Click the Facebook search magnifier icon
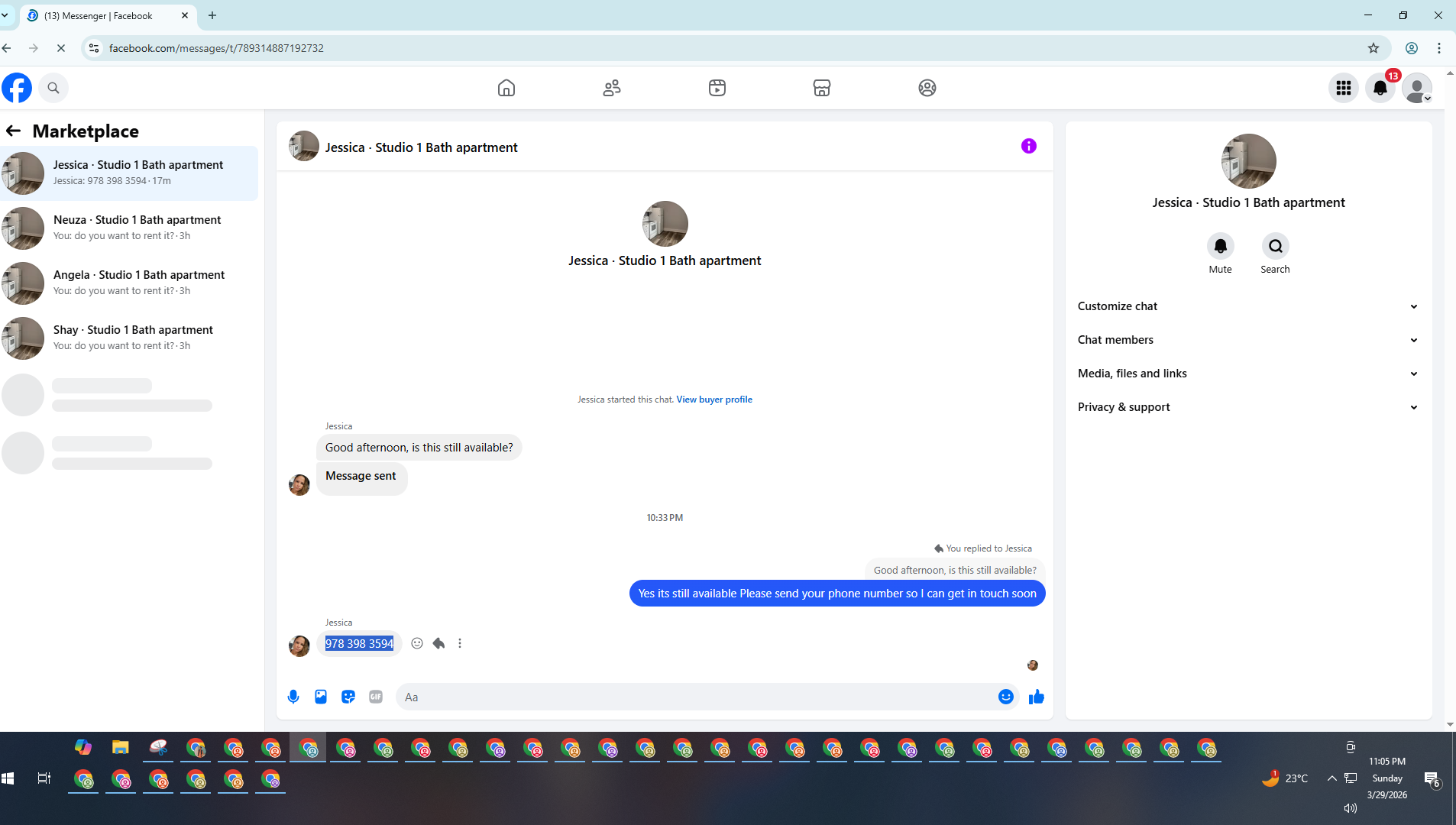Image resolution: width=1456 pixels, height=825 pixels. point(53,88)
